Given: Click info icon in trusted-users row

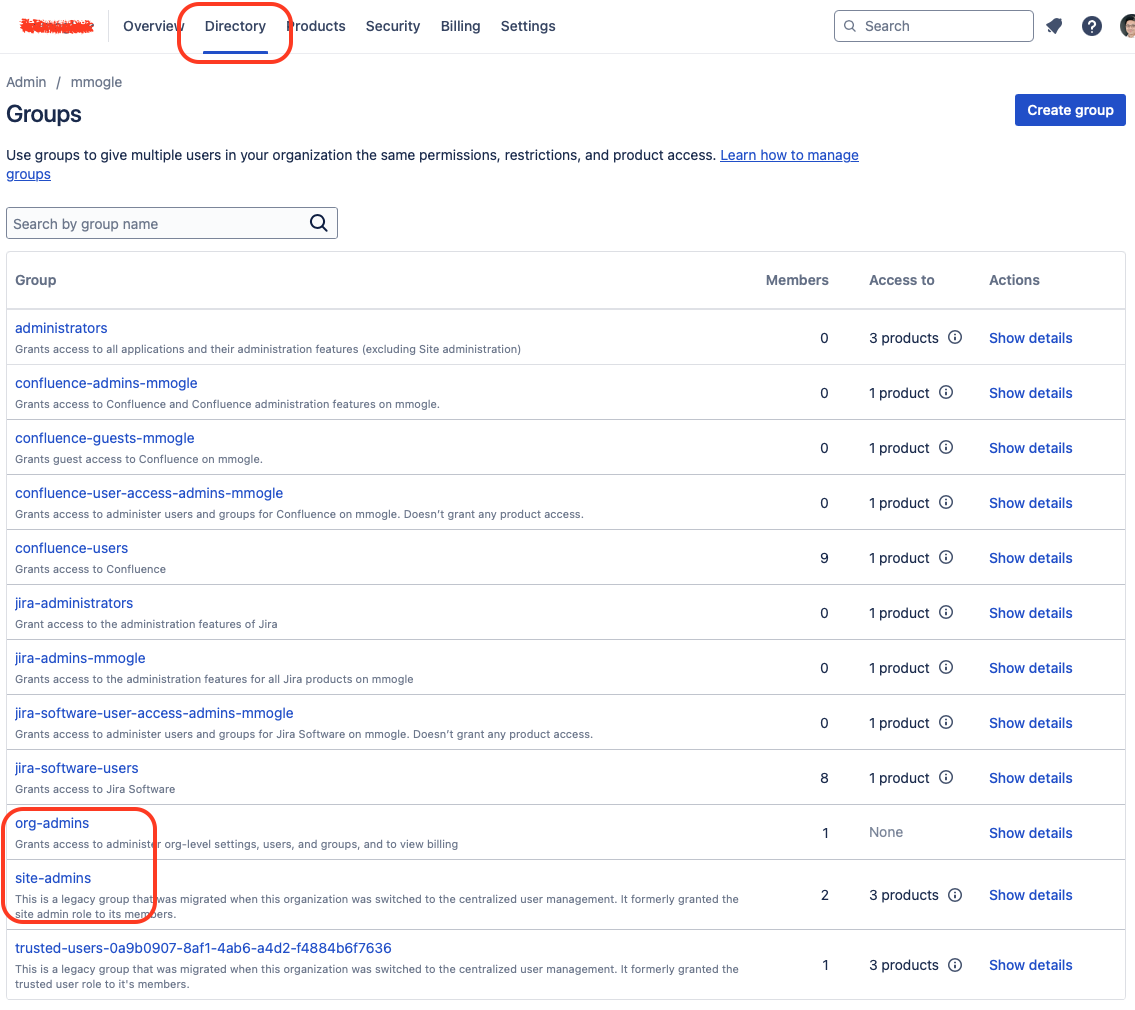Looking at the screenshot, I should 955,964.
